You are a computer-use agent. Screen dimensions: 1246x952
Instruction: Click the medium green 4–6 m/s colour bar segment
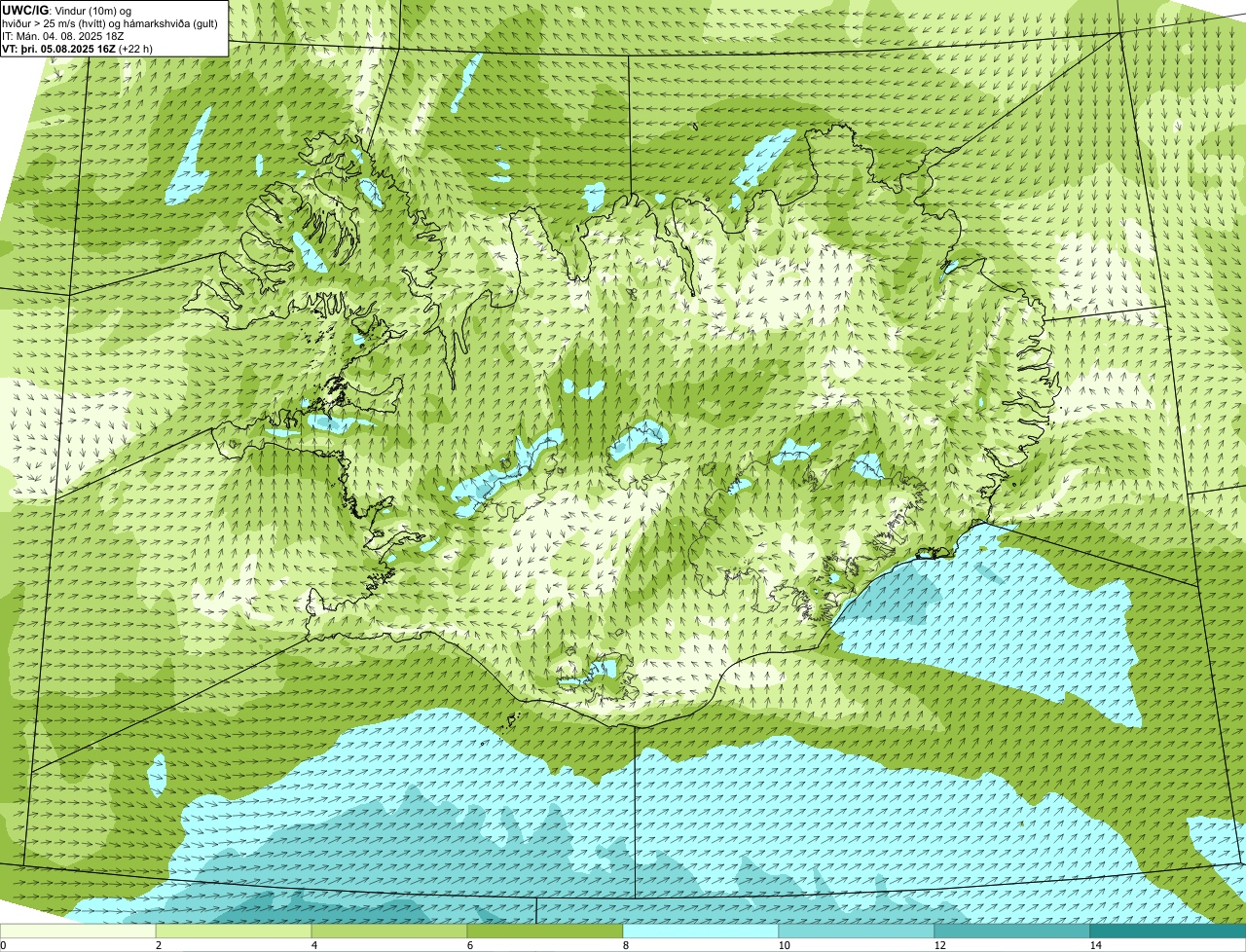(389, 932)
